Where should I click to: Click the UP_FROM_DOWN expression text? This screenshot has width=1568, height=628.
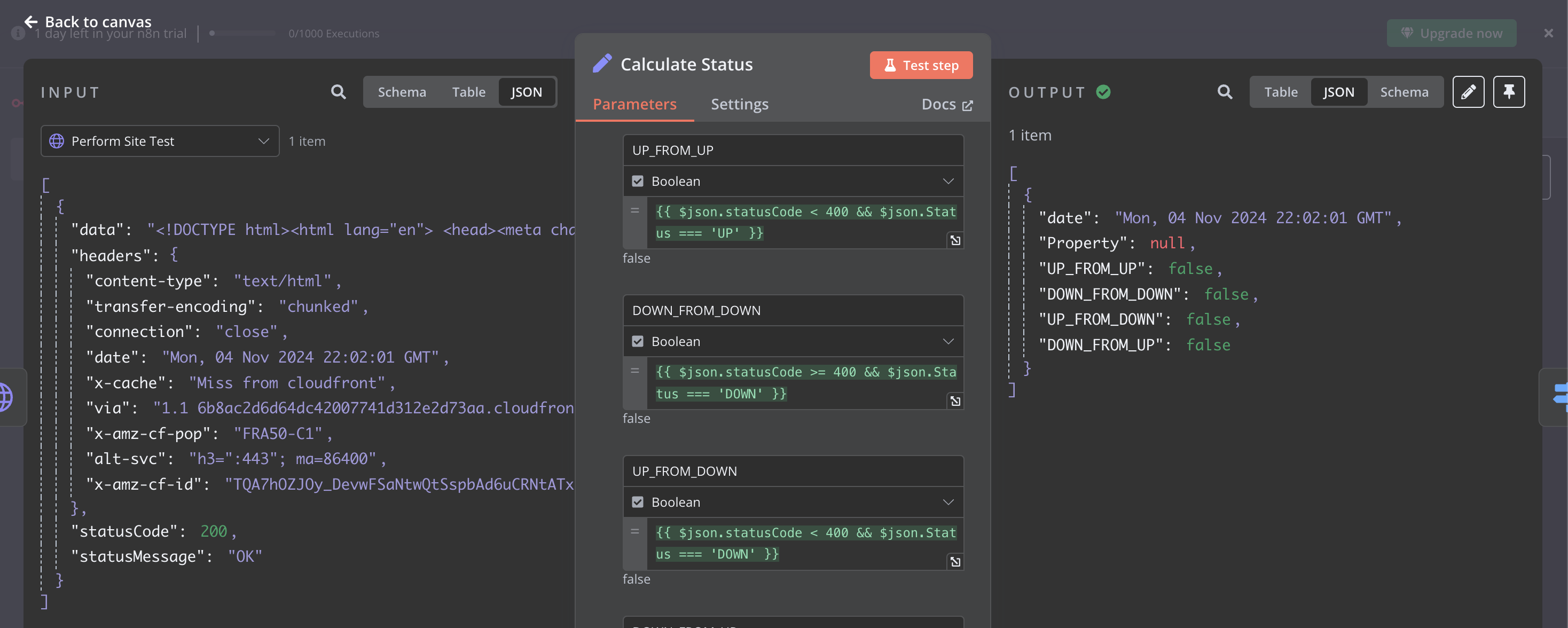tap(805, 544)
